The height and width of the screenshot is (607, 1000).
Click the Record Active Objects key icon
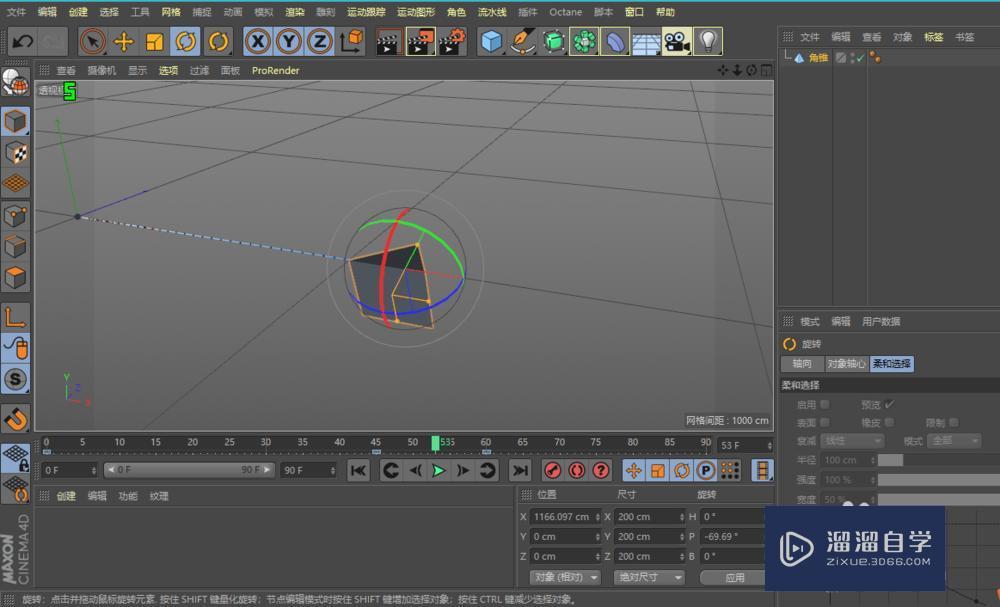552,471
